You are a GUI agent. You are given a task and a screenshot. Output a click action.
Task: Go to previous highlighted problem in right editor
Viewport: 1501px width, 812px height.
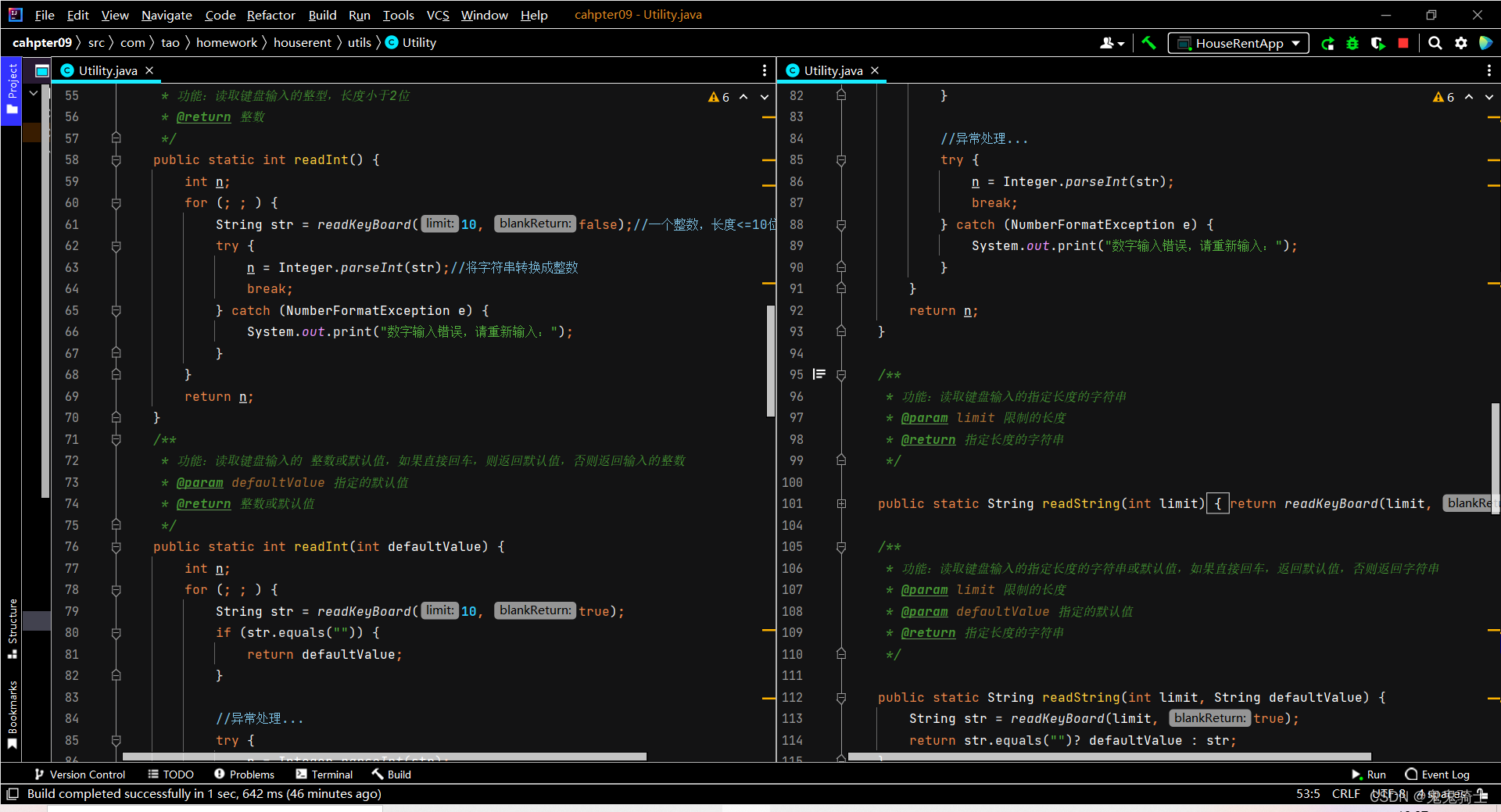(x=1469, y=97)
